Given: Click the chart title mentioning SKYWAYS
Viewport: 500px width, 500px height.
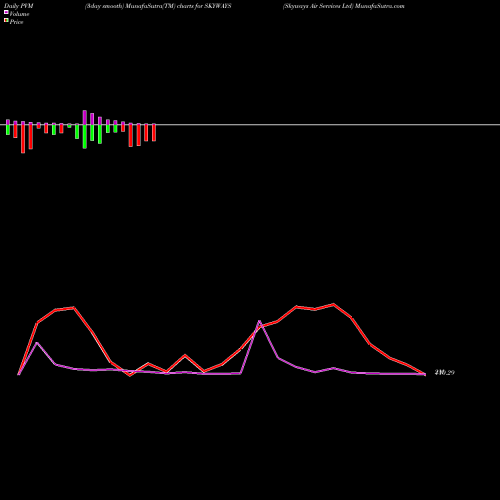Looking at the screenshot, I should 158,6.
